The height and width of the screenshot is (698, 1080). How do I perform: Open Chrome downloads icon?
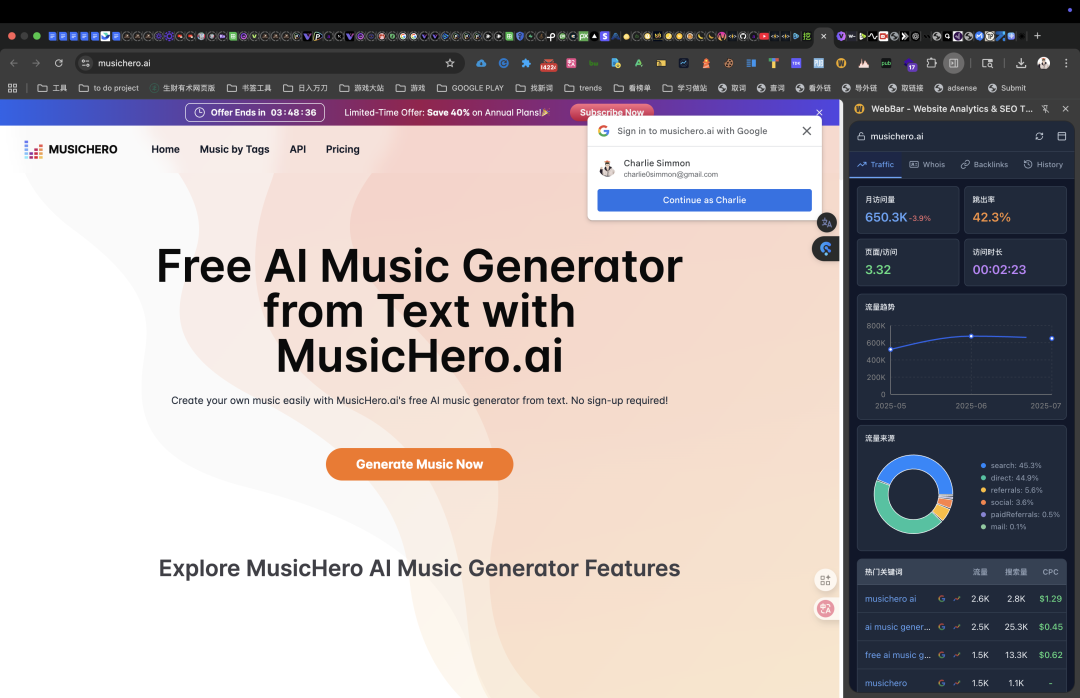(x=1021, y=63)
